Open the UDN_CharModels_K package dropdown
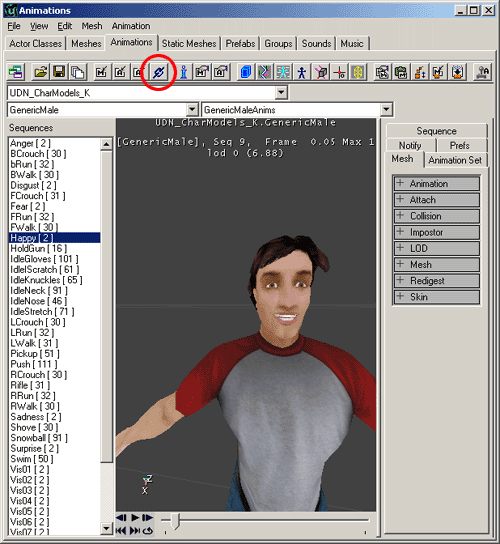 coord(281,93)
